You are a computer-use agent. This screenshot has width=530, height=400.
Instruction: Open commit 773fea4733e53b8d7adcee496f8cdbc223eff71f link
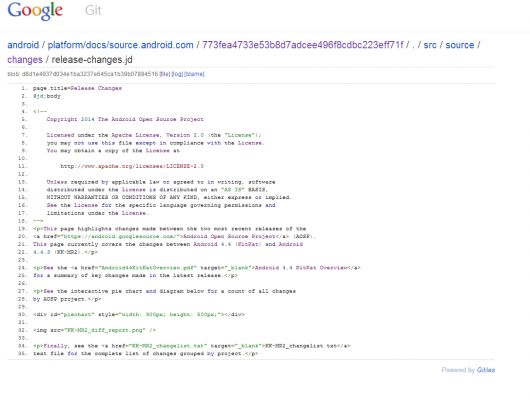pyautogui.click(x=303, y=45)
